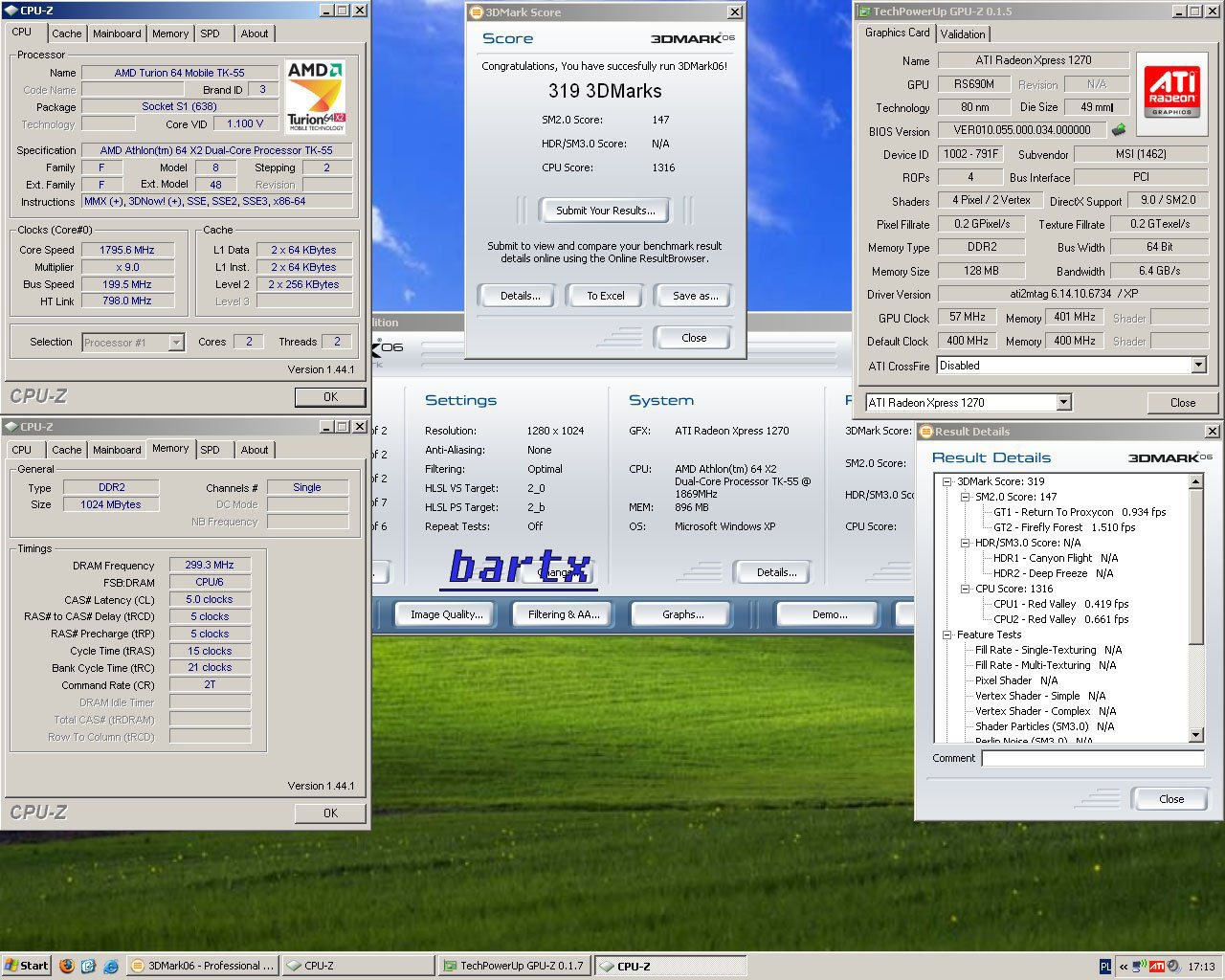This screenshot has width=1225, height=980.
Task: Collapse the 3DMark Score: 319 tree node
Action: click(x=947, y=481)
